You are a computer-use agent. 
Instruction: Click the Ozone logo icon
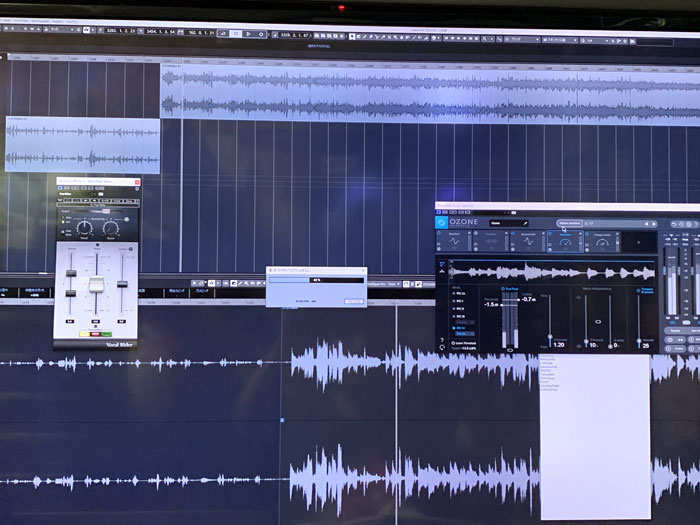(441, 222)
